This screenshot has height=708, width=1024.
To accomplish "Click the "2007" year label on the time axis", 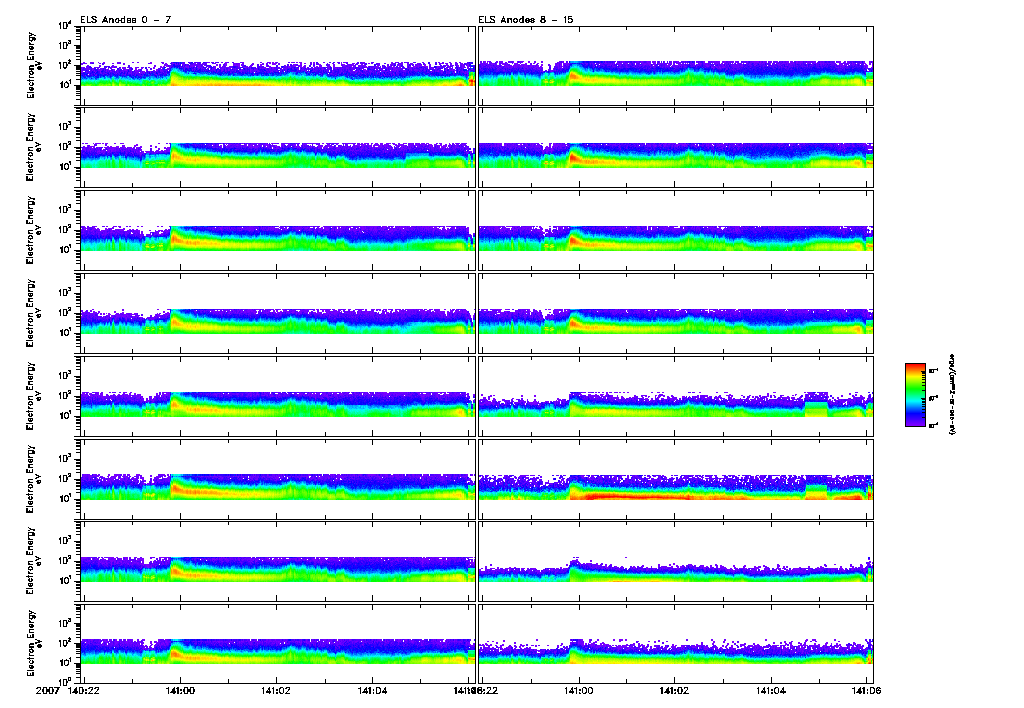I will click(48, 690).
